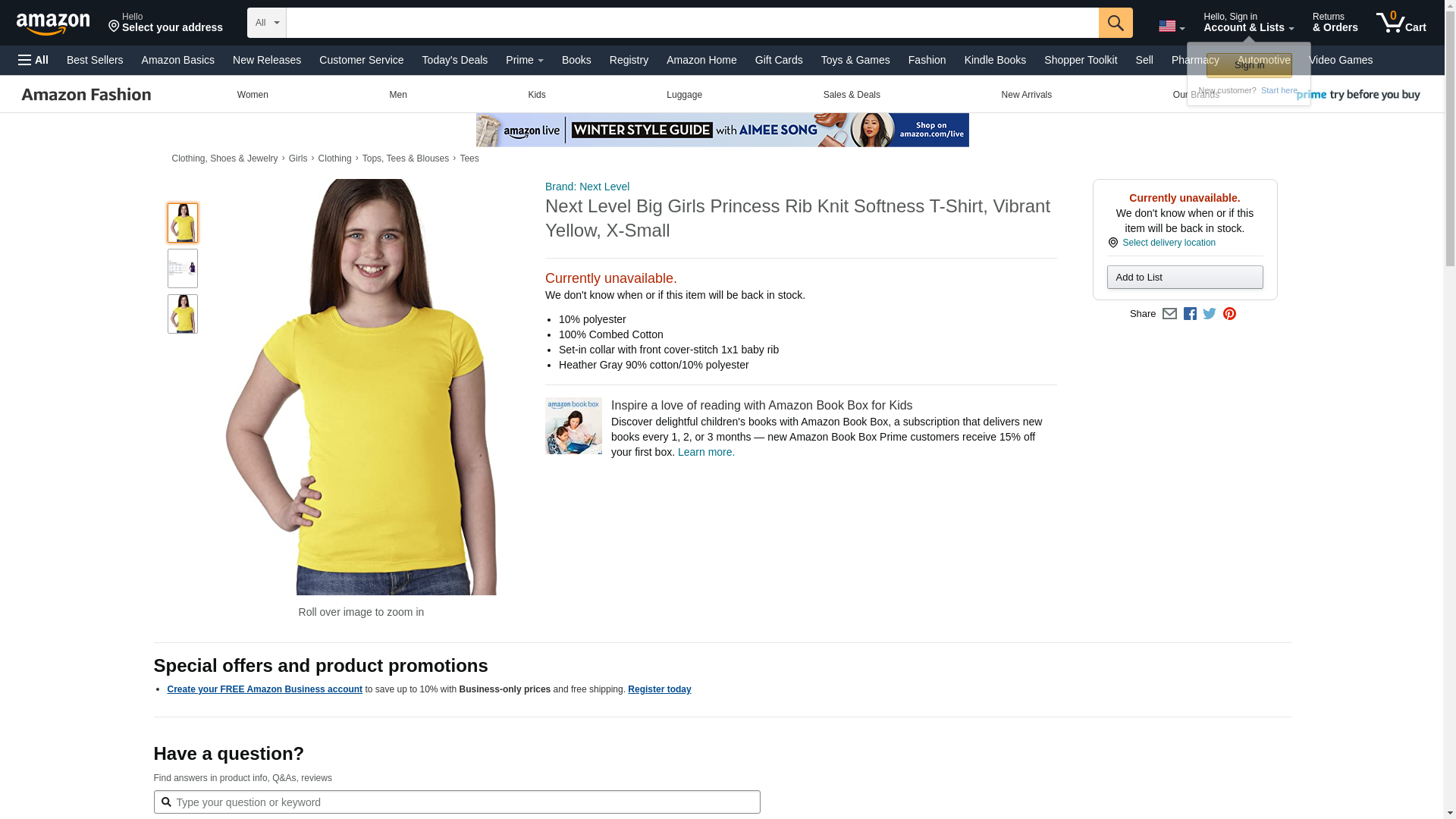Open the language flag selector dropdown
The width and height of the screenshot is (1456, 819).
point(1171,27)
